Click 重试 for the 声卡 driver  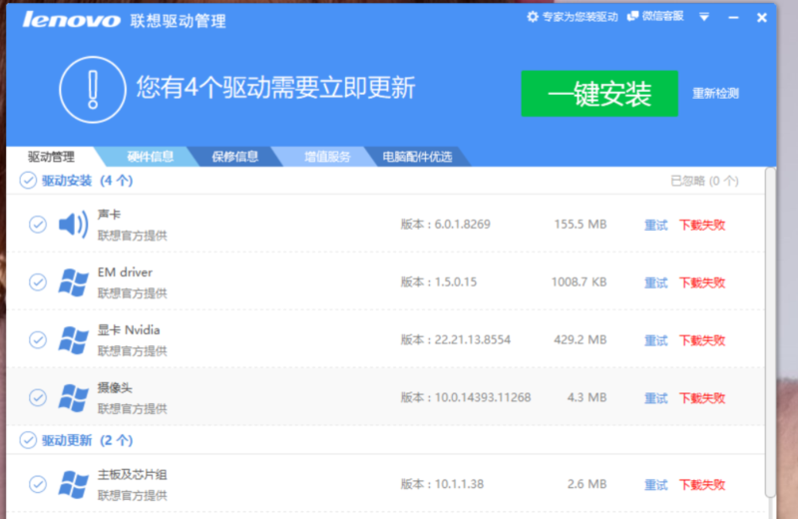pyautogui.click(x=655, y=225)
